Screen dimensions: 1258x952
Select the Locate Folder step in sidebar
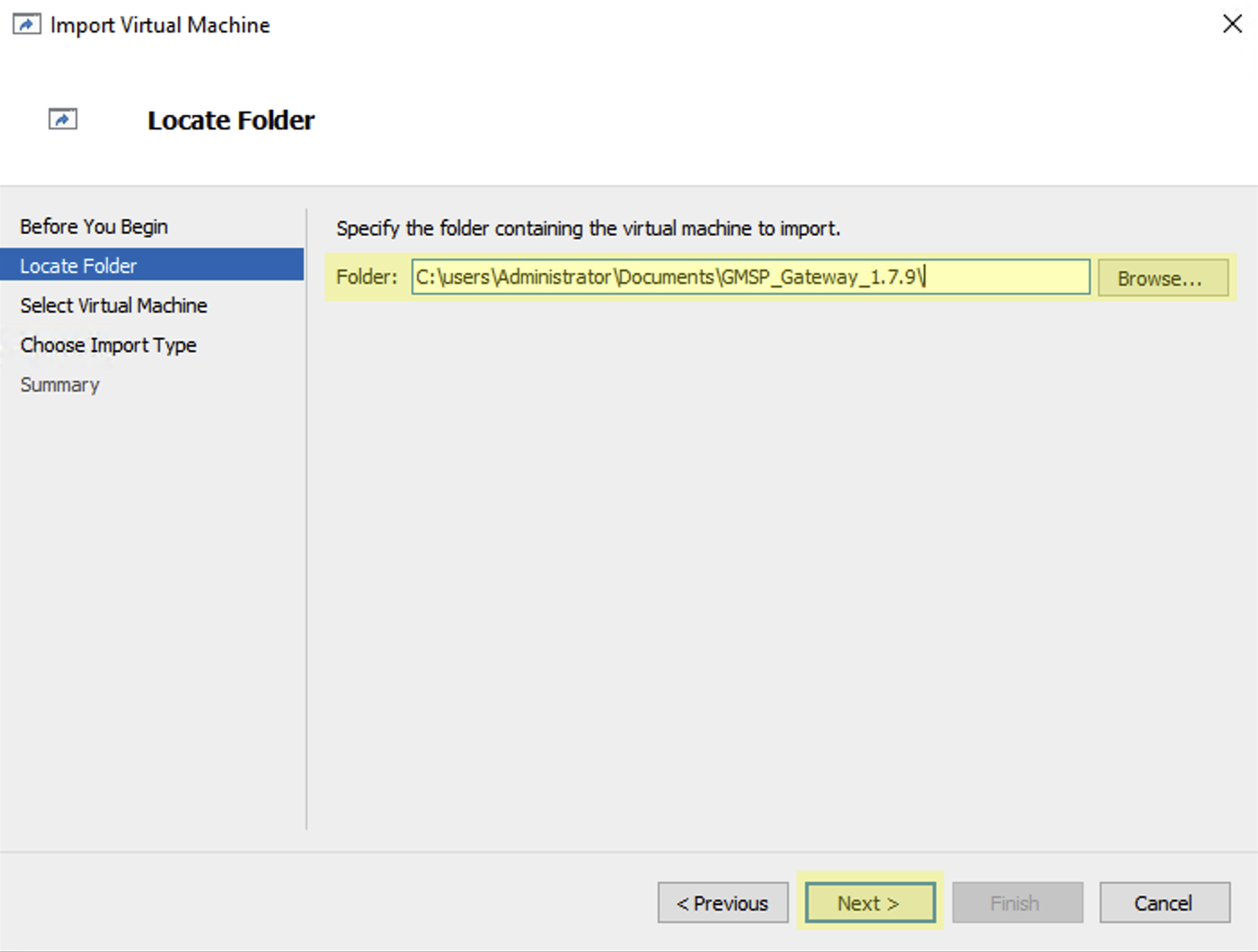[x=79, y=266]
